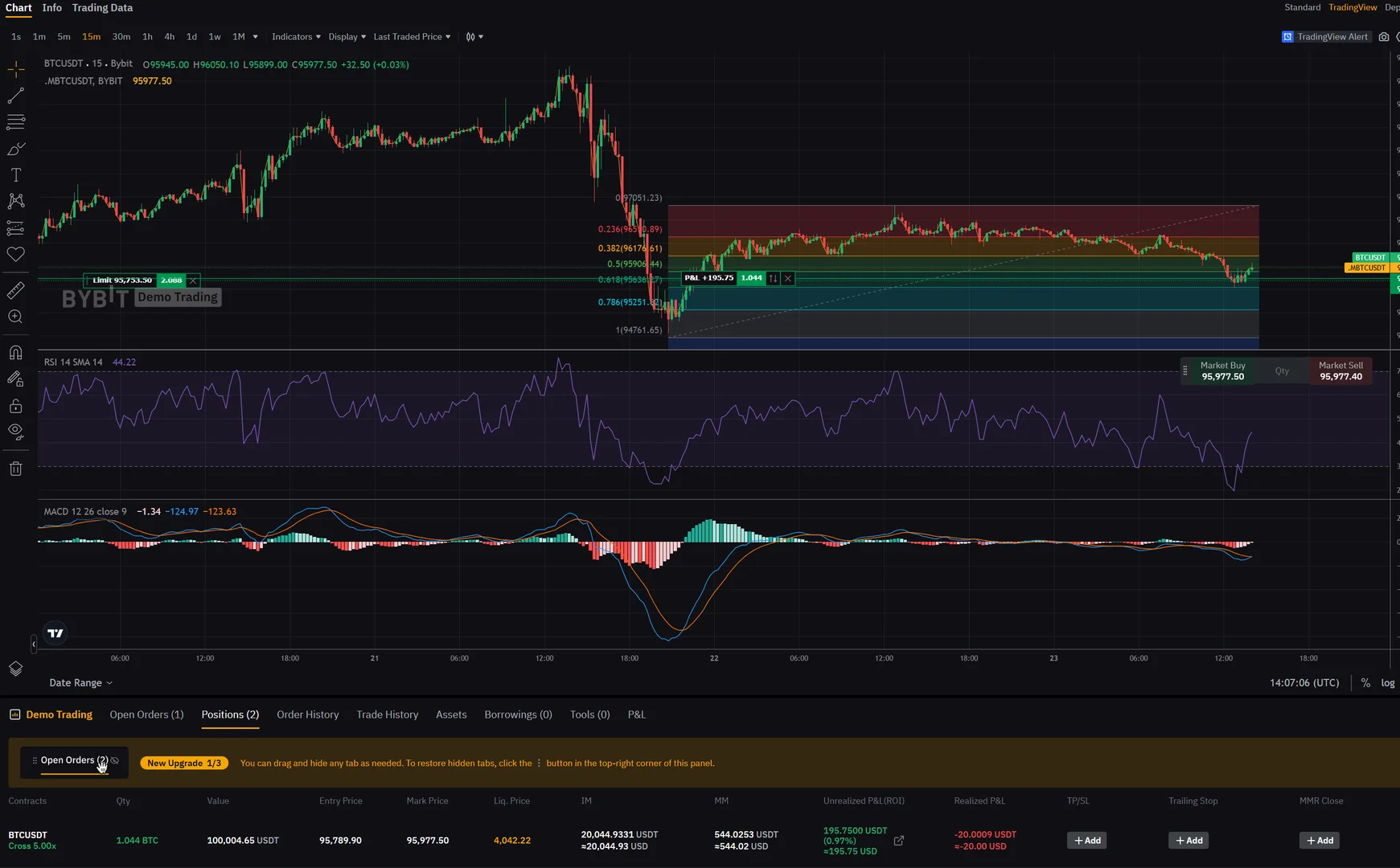Screen dimensions: 1400x868
Task: Toggle log scale on price axis
Action: tap(1388, 683)
